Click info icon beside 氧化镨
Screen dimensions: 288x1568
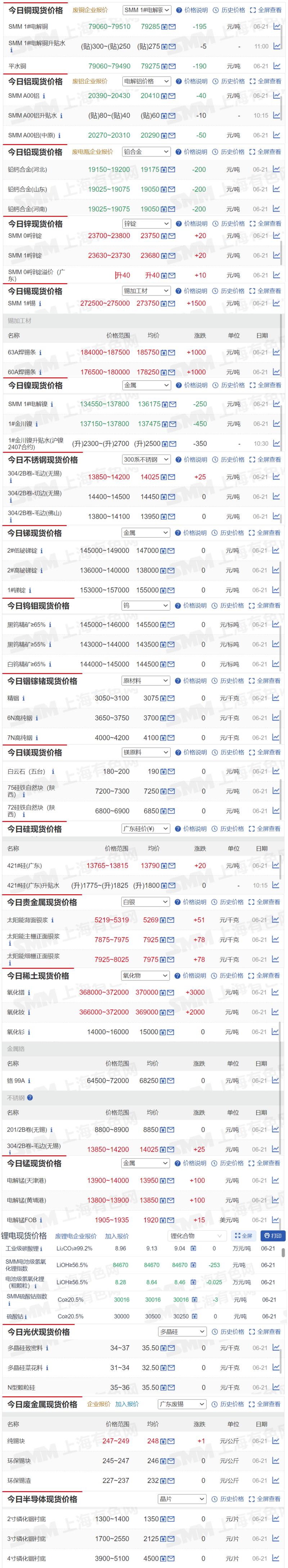(28, 993)
